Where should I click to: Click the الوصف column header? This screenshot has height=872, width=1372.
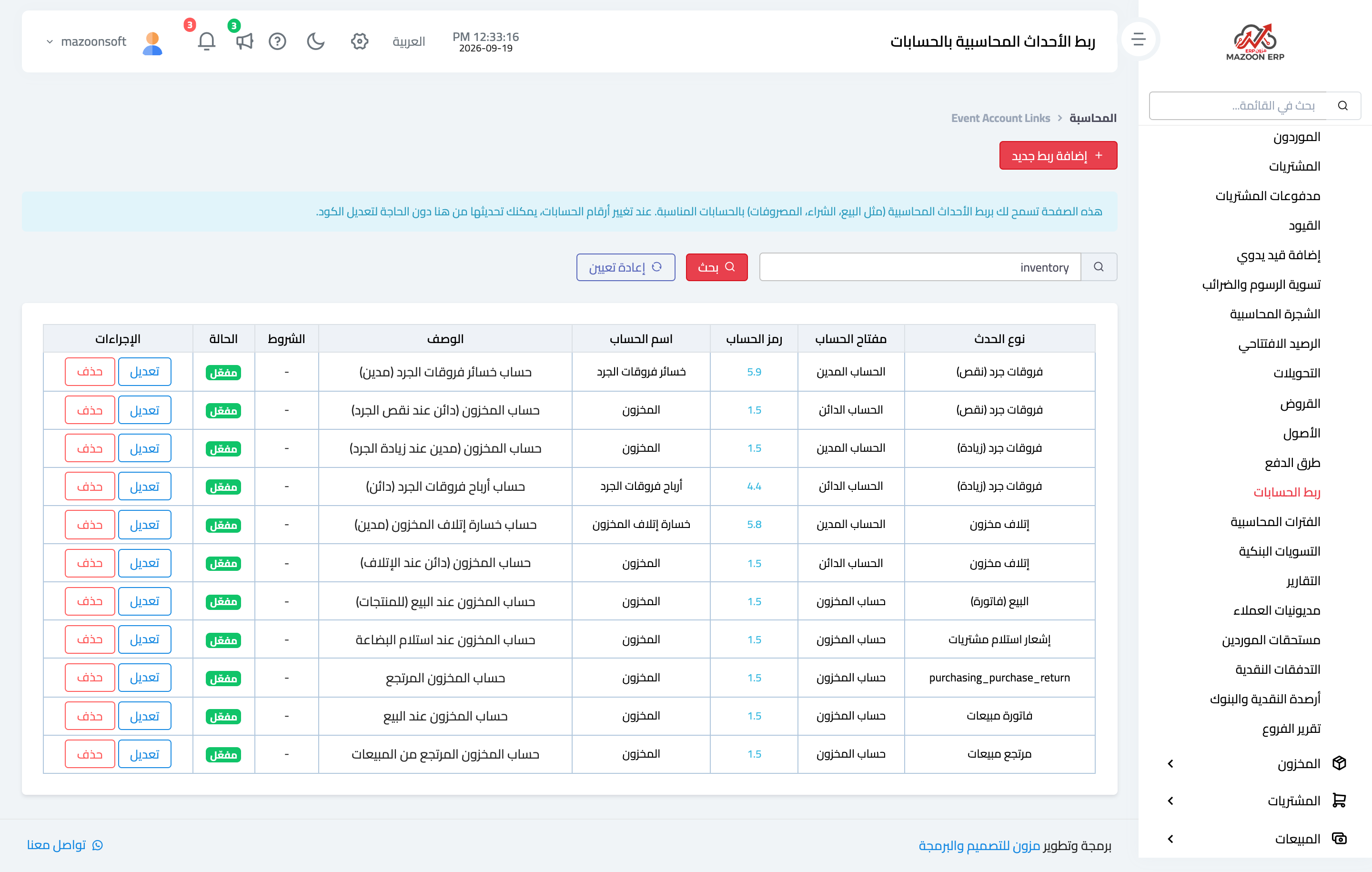click(x=445, y=339)
